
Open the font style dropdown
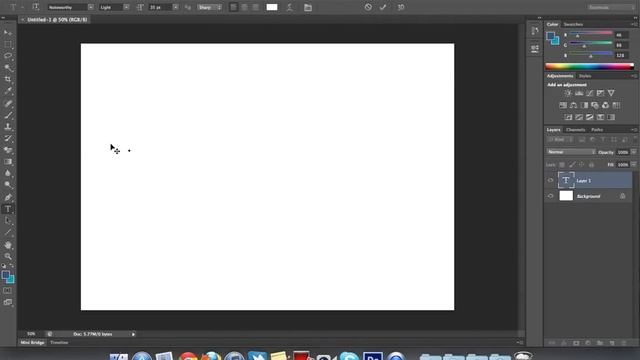(126, 7)
